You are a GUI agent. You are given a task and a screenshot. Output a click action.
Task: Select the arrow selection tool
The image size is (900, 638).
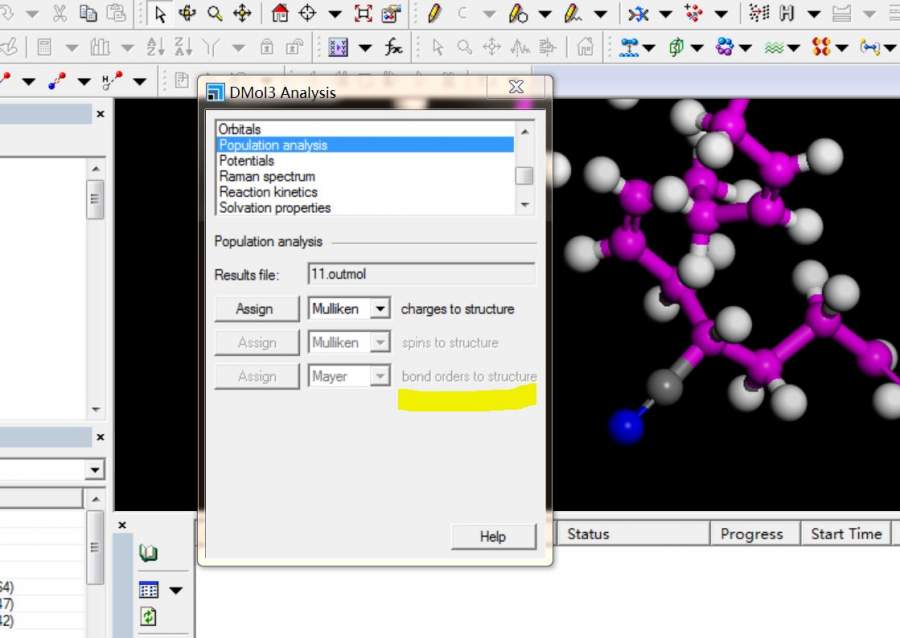click(161, 14)
